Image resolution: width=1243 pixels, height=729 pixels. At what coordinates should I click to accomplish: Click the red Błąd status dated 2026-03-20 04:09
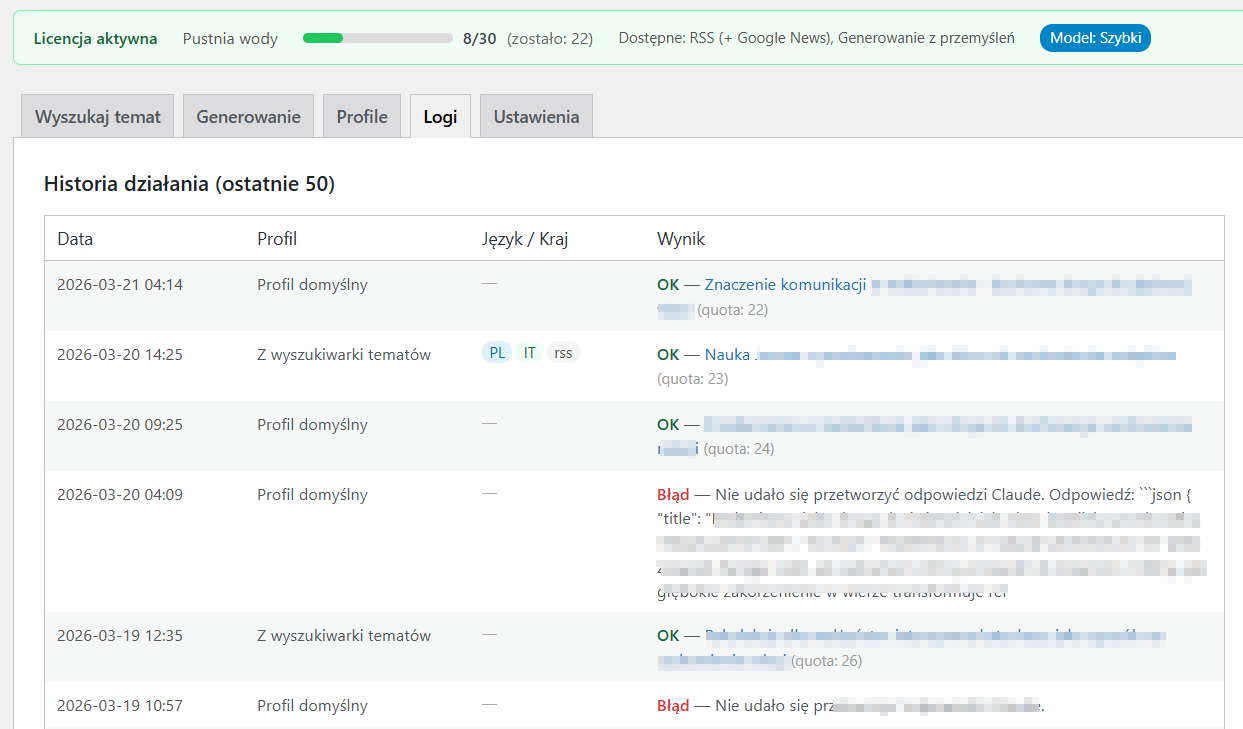tap(673, 495)
